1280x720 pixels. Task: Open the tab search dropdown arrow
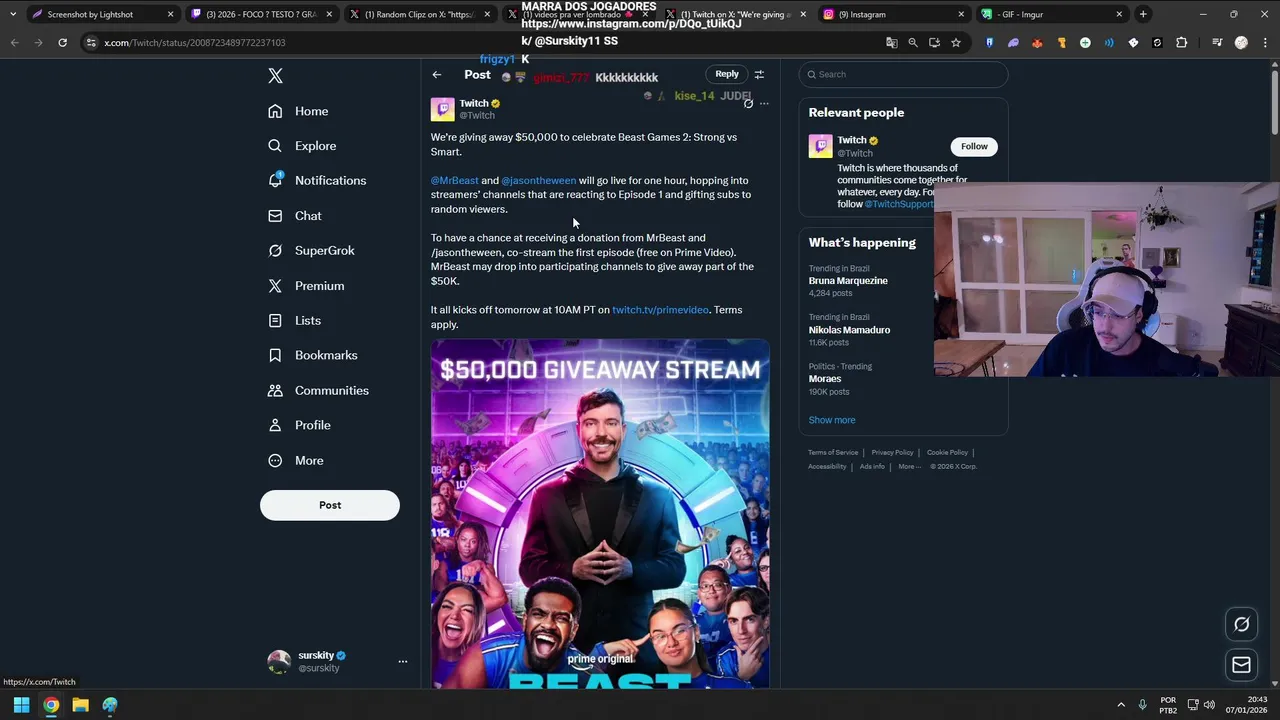tap(12, 14)
